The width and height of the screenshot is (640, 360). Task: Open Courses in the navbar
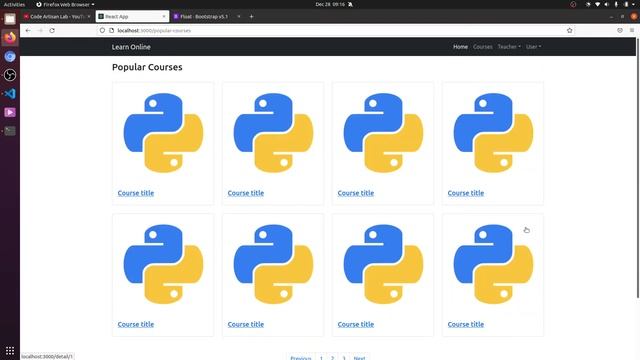(482, 47)
